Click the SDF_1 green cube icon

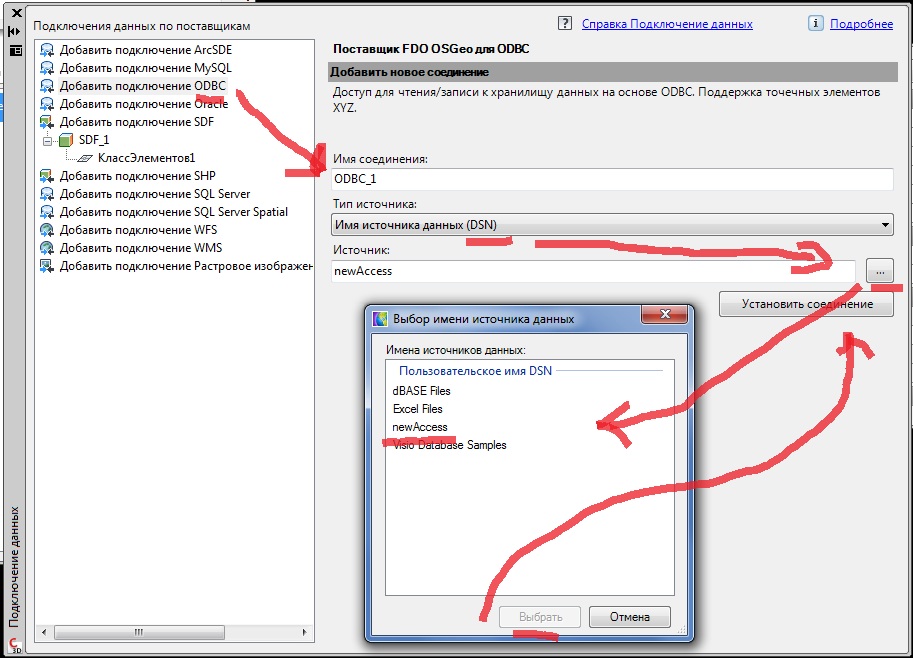click(66, 140)
